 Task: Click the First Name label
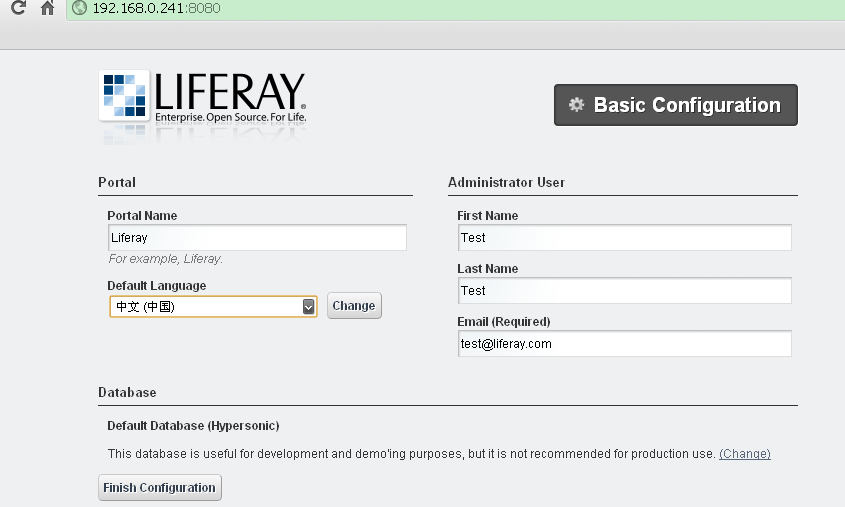point(487,216)
